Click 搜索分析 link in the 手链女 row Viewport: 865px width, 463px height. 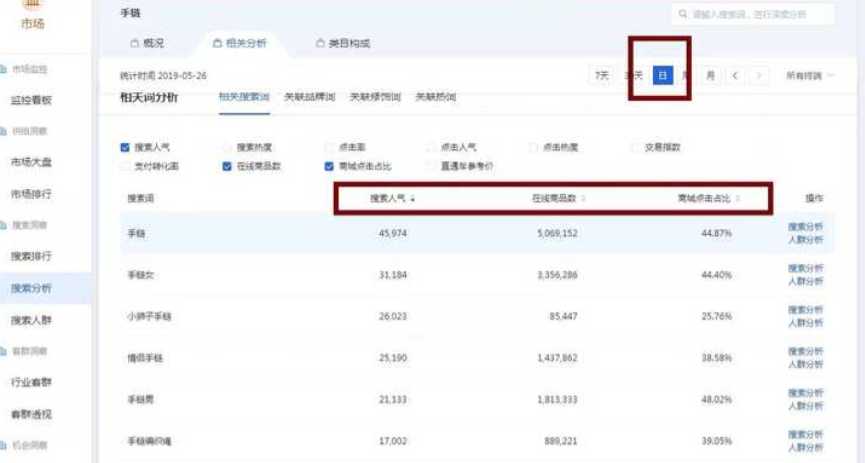(805, 269)
